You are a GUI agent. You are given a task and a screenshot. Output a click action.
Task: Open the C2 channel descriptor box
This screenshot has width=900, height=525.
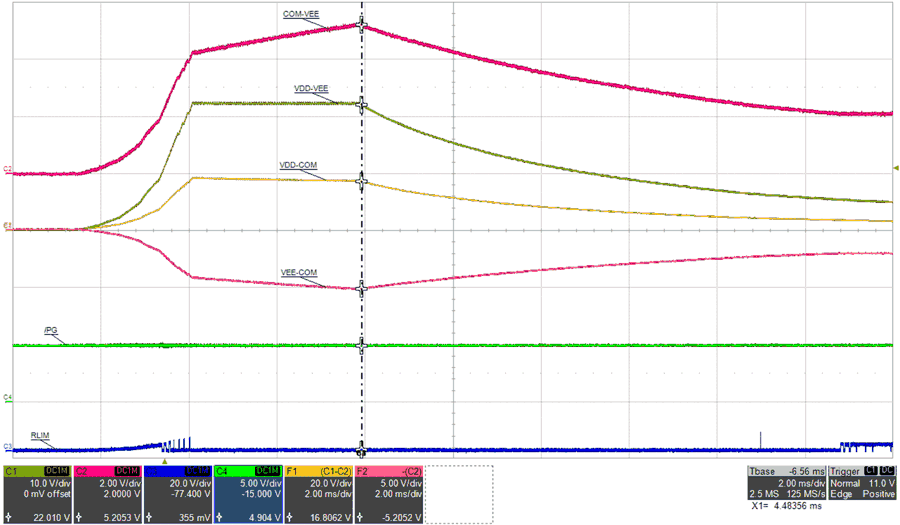pyautogui.click(x=108, y=494)
